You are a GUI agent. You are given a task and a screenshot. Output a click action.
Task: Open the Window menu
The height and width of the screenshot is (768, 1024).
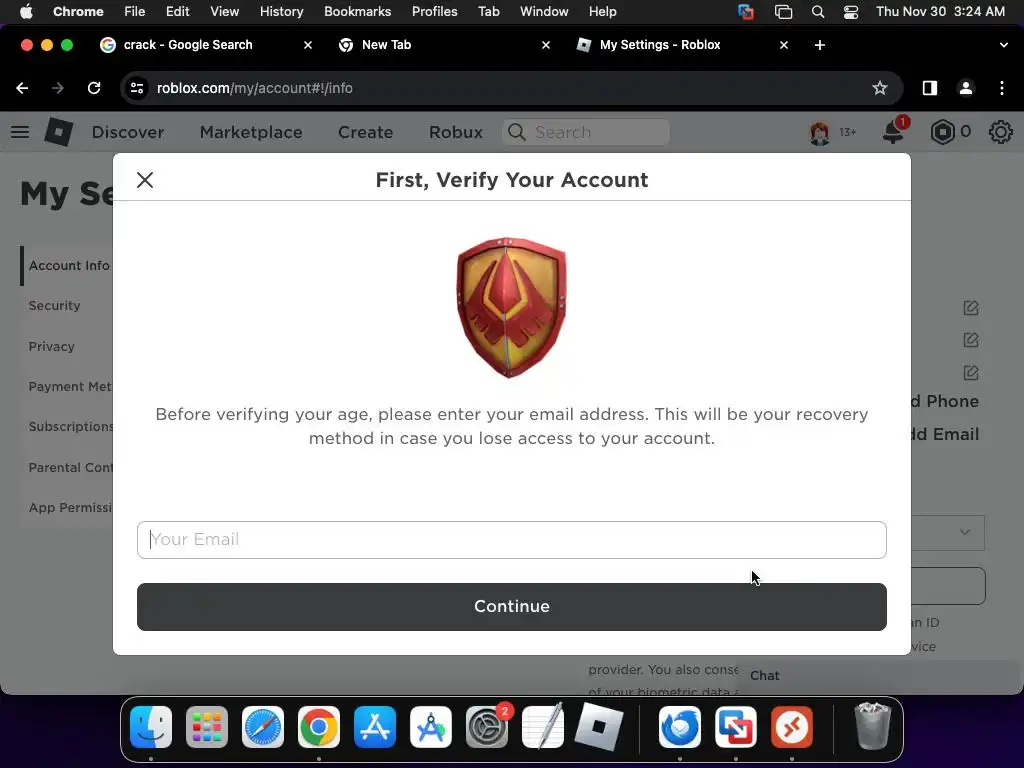tap(544, 11)
